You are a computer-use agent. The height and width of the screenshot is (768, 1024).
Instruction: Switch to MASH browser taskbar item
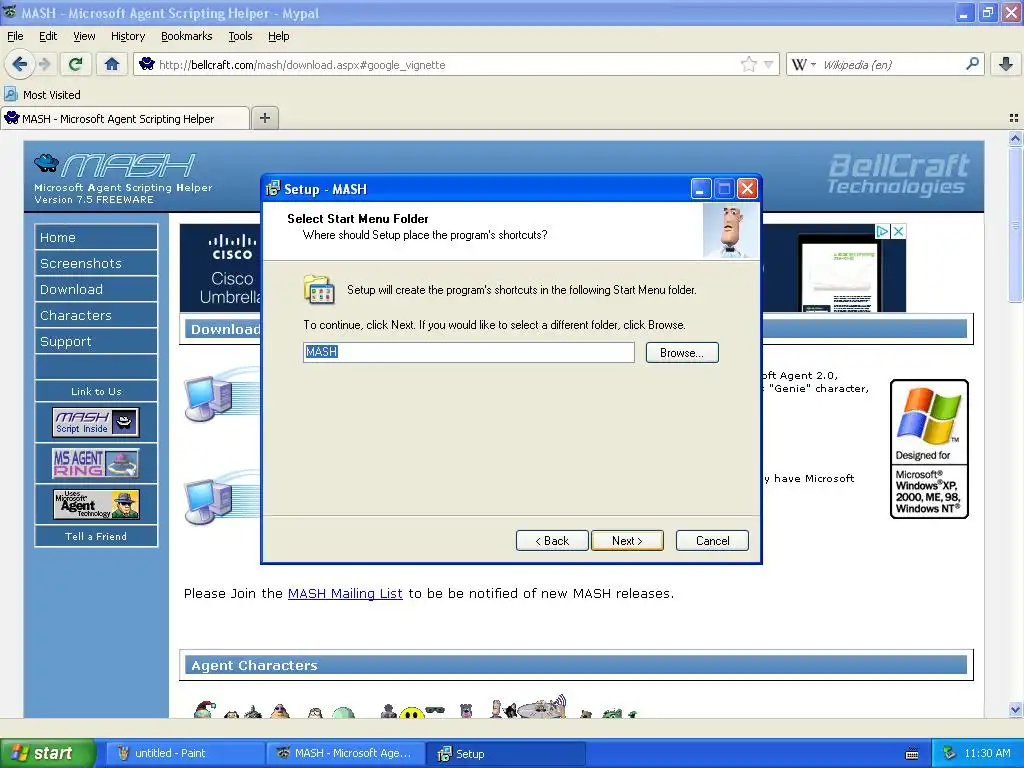[345, 753]
